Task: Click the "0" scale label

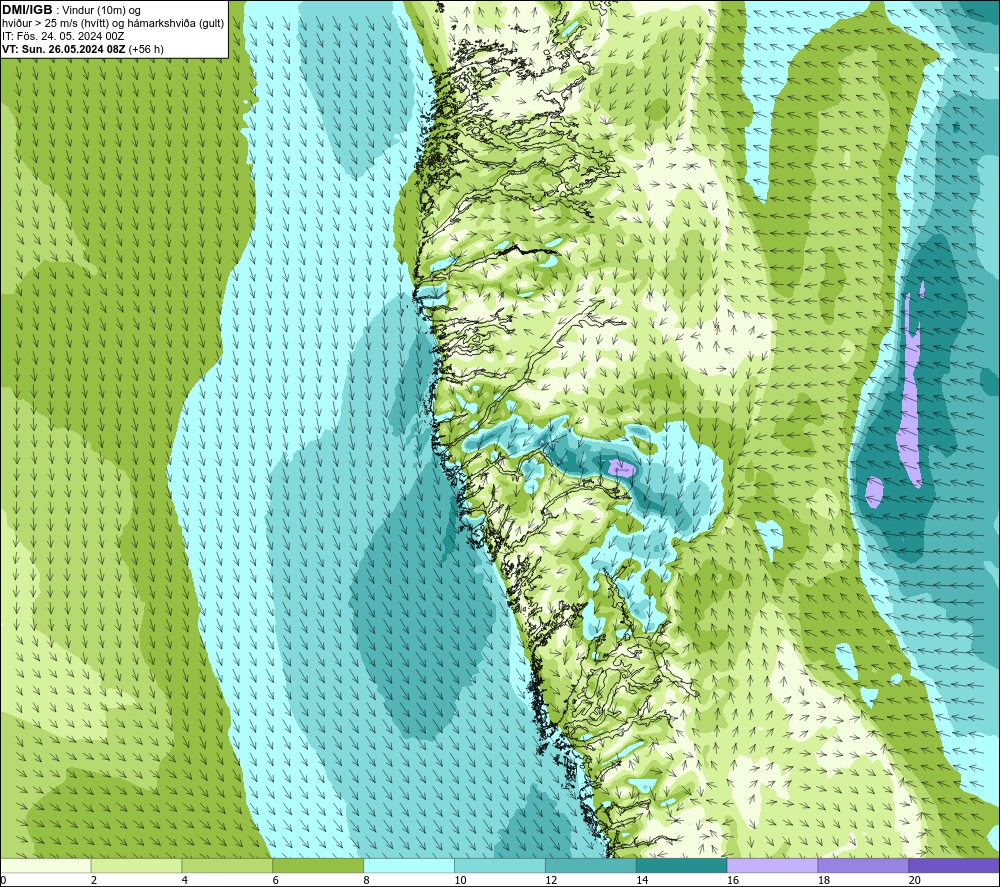Action: [x=3, y=880]
